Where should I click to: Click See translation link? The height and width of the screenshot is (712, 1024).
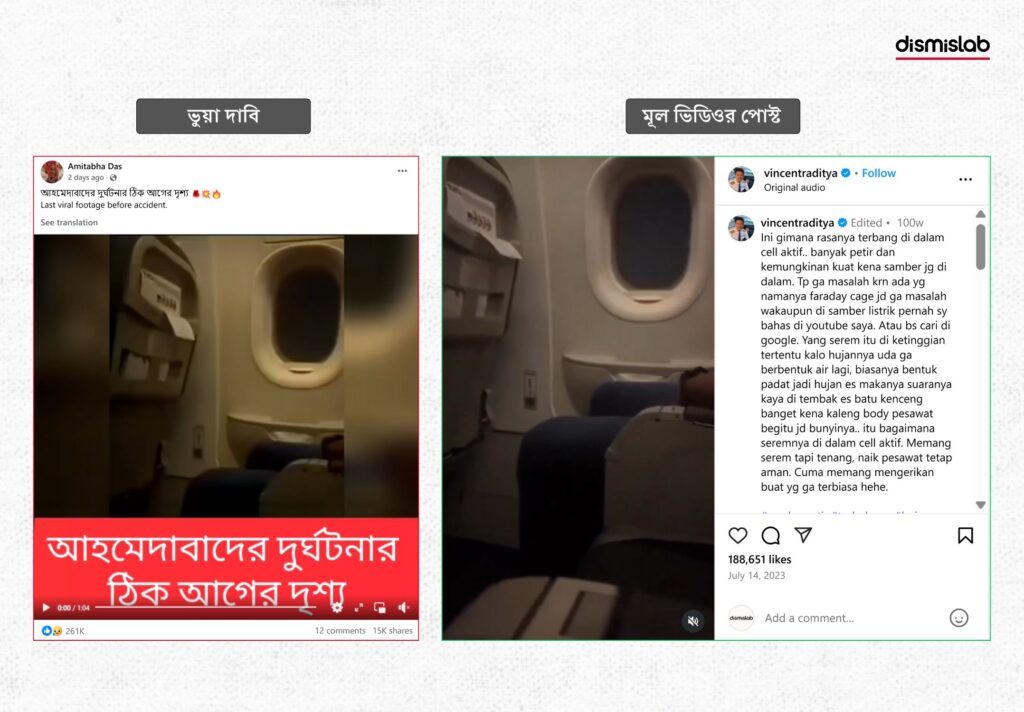click(69, 222)
